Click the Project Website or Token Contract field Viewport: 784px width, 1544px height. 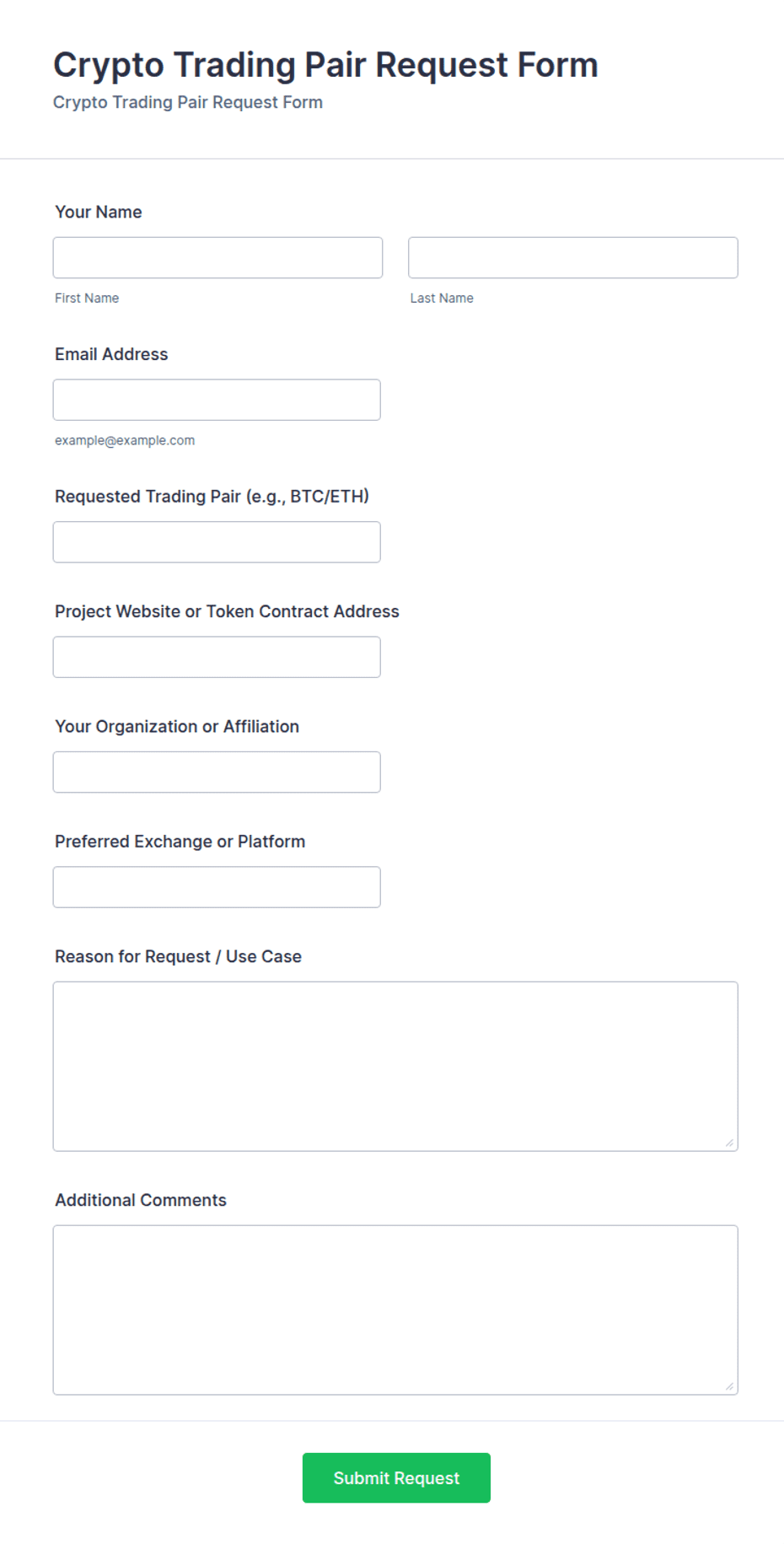click(x=217, y=657)
